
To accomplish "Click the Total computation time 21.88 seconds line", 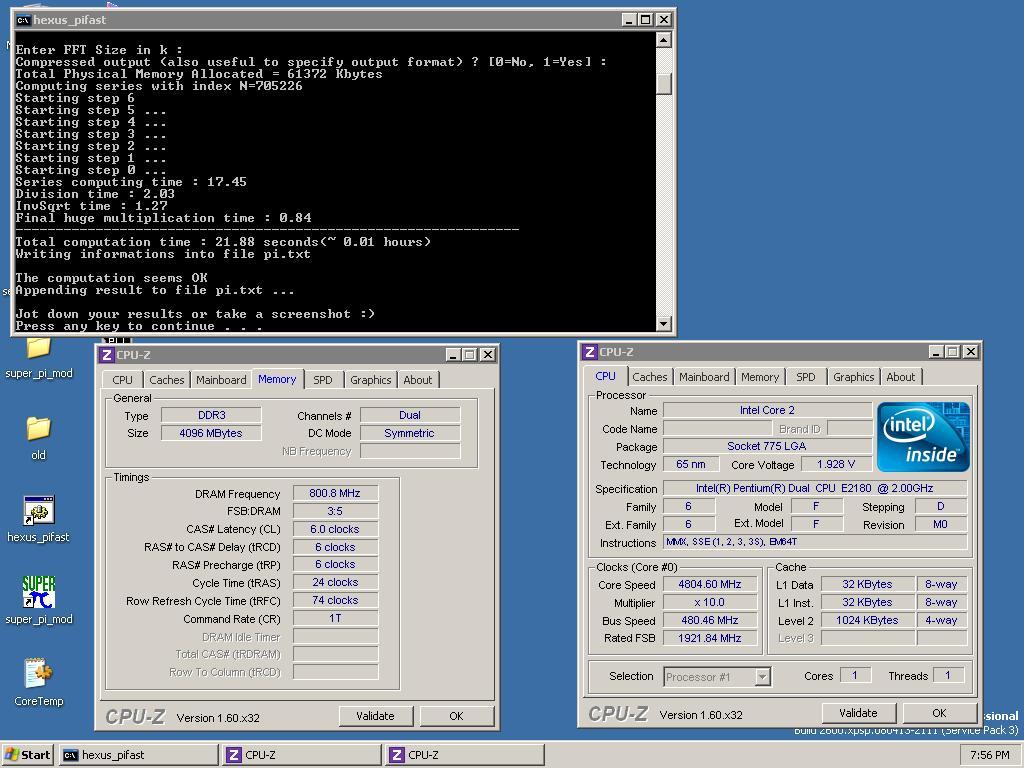I will (x=223, y=242).
